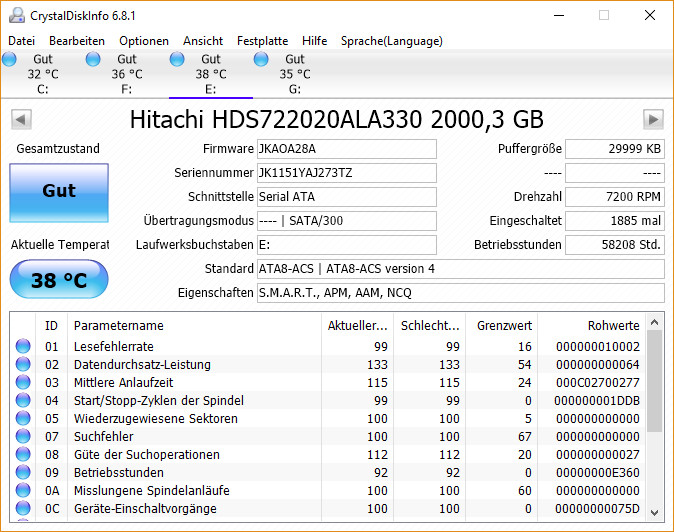
Task: Open the Hilfe menu
Action: [315, 41]
